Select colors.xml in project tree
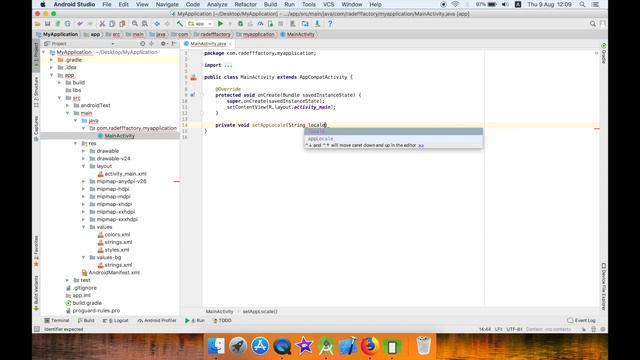Image resolution: width=640 pixels, height=360 pixels. (x=118, y=235)
